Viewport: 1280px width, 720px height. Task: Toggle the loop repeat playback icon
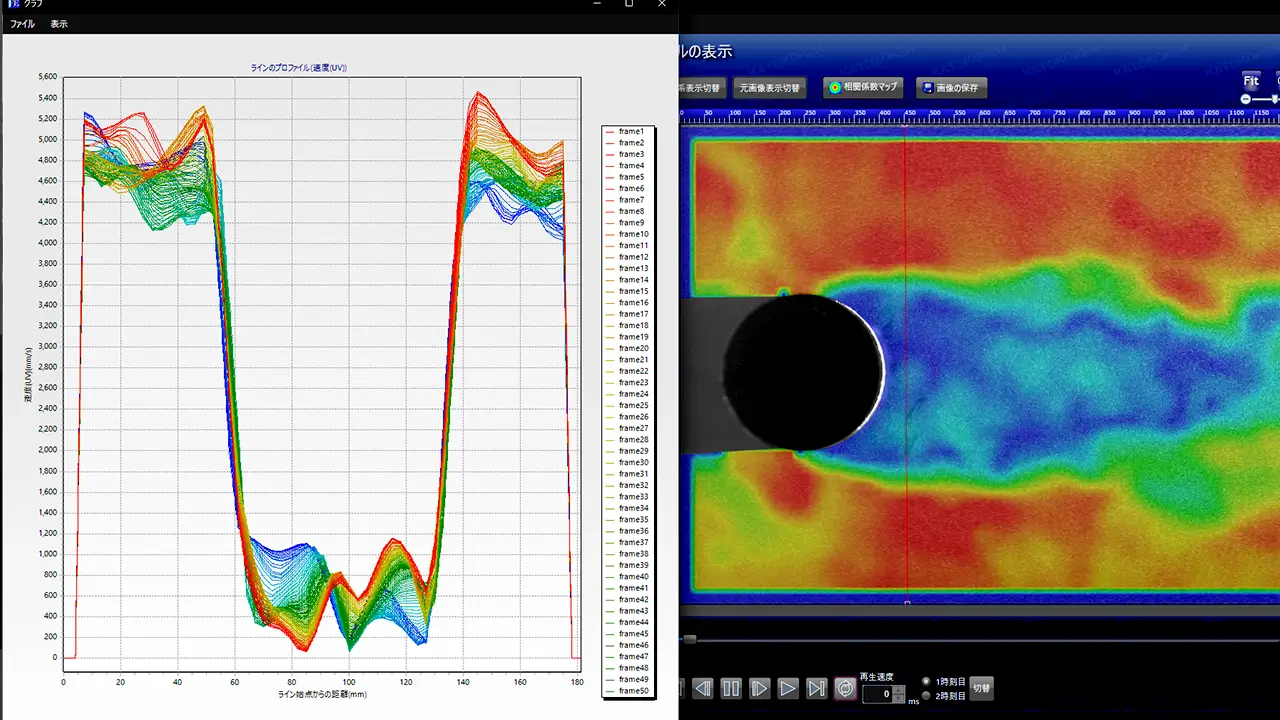tap(845, 688)
